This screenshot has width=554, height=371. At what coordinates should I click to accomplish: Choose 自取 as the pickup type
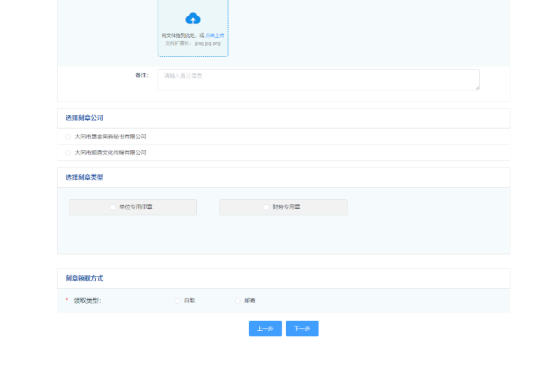point(177,301)
